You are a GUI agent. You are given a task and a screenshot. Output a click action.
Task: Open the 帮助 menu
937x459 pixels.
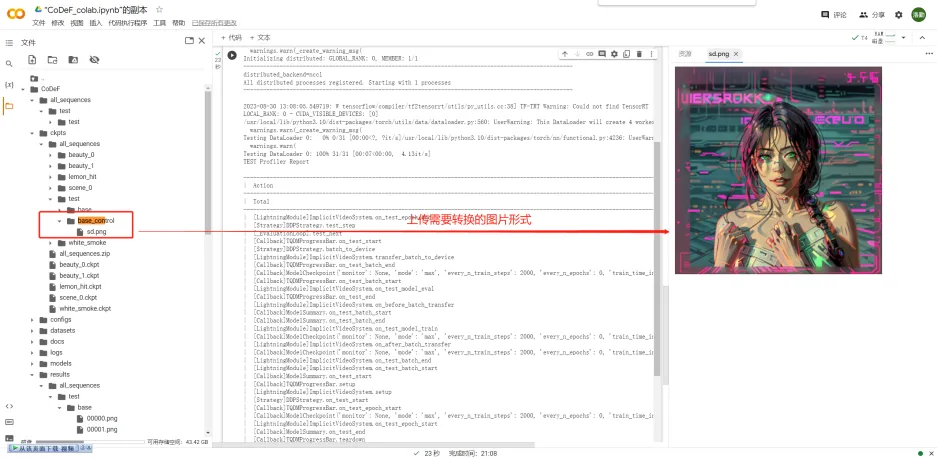[x=178, y=23]
